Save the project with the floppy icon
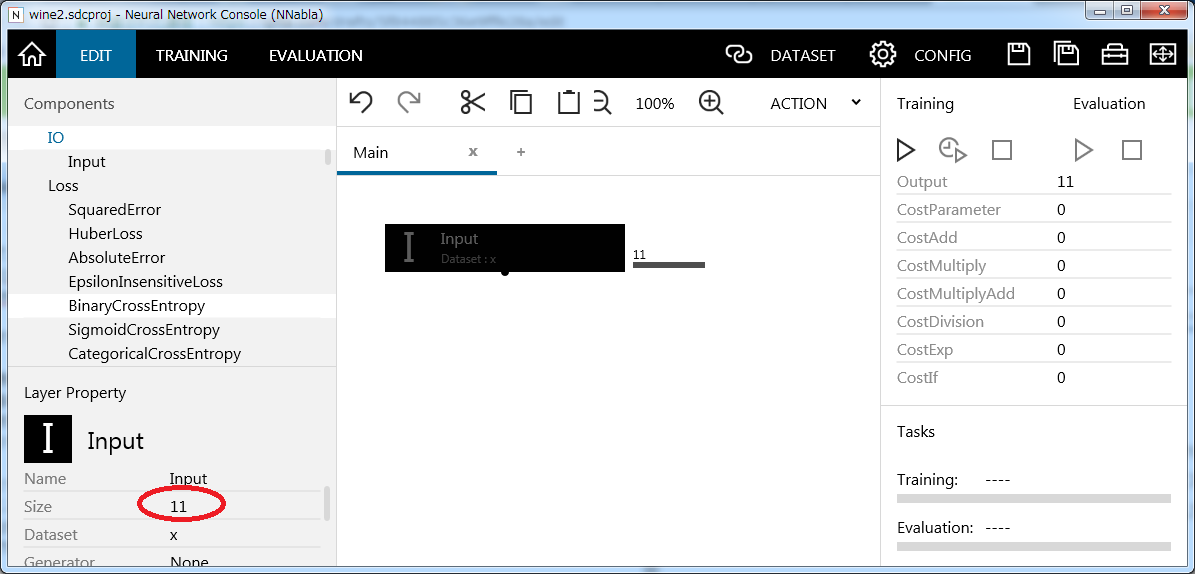This screenshot has height=574, width=1195. (x=1019, y=54)
